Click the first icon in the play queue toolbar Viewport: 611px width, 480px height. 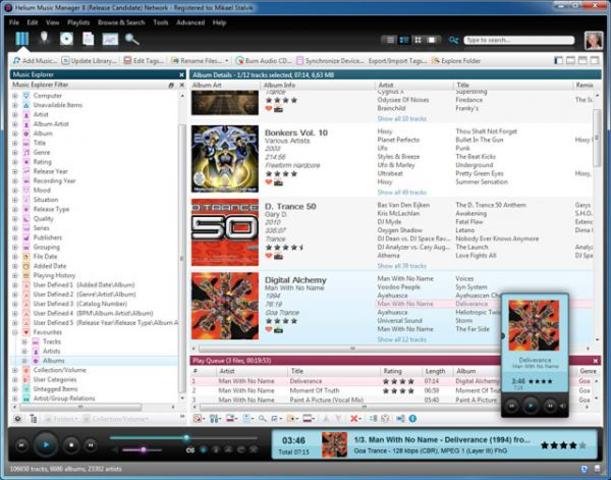point(198,418)
